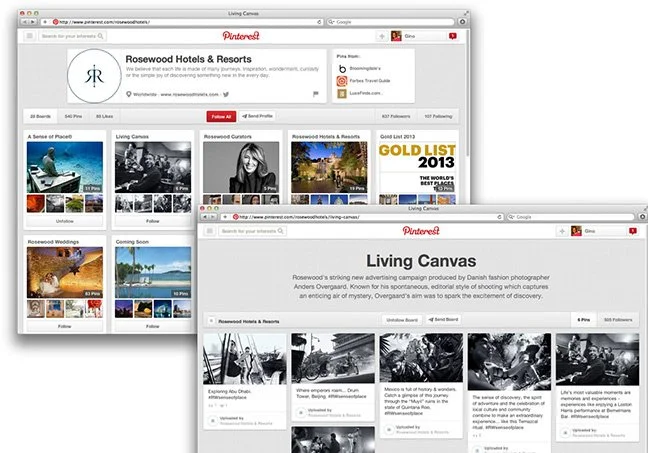The height and width of the screenshot is (453, 648).
Task: Open hamburger menu in Rosewood profile window
Action: [x=29, y=36]
